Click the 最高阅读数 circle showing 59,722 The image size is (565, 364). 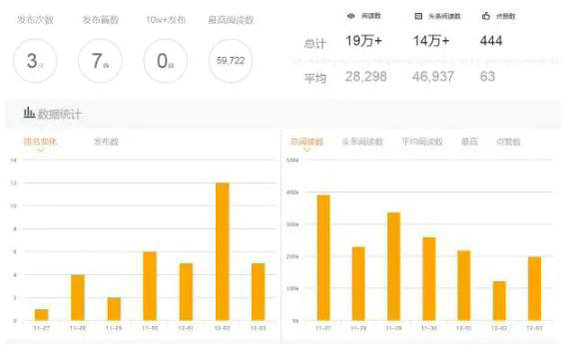(x=231, y=61)
